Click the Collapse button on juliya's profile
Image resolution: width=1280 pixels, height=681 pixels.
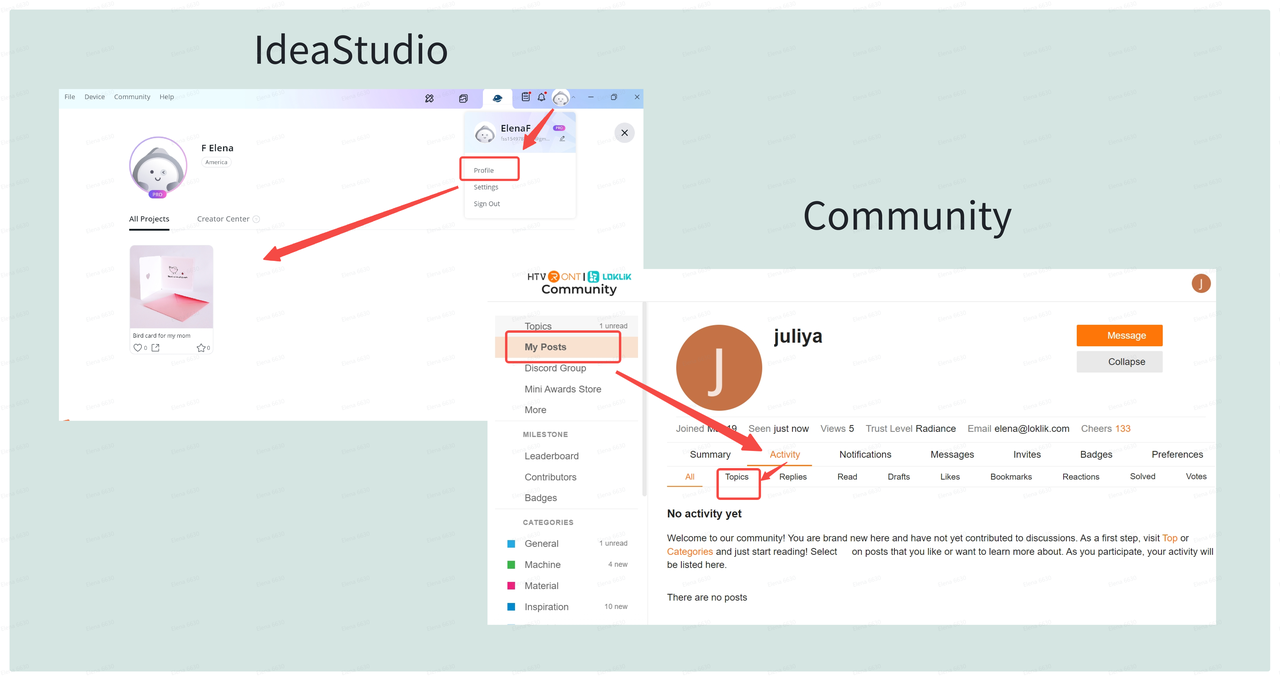(x=1119, y=361)
